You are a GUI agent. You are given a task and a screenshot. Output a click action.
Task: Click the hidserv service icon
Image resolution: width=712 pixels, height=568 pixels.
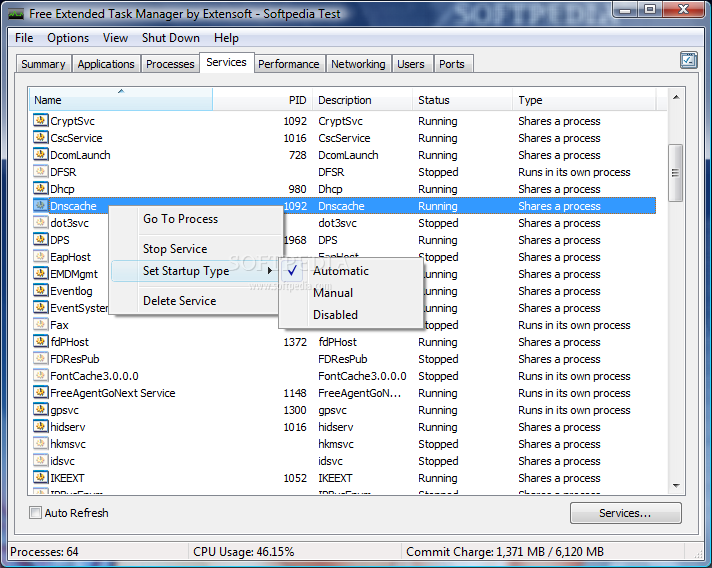(40, 427)
